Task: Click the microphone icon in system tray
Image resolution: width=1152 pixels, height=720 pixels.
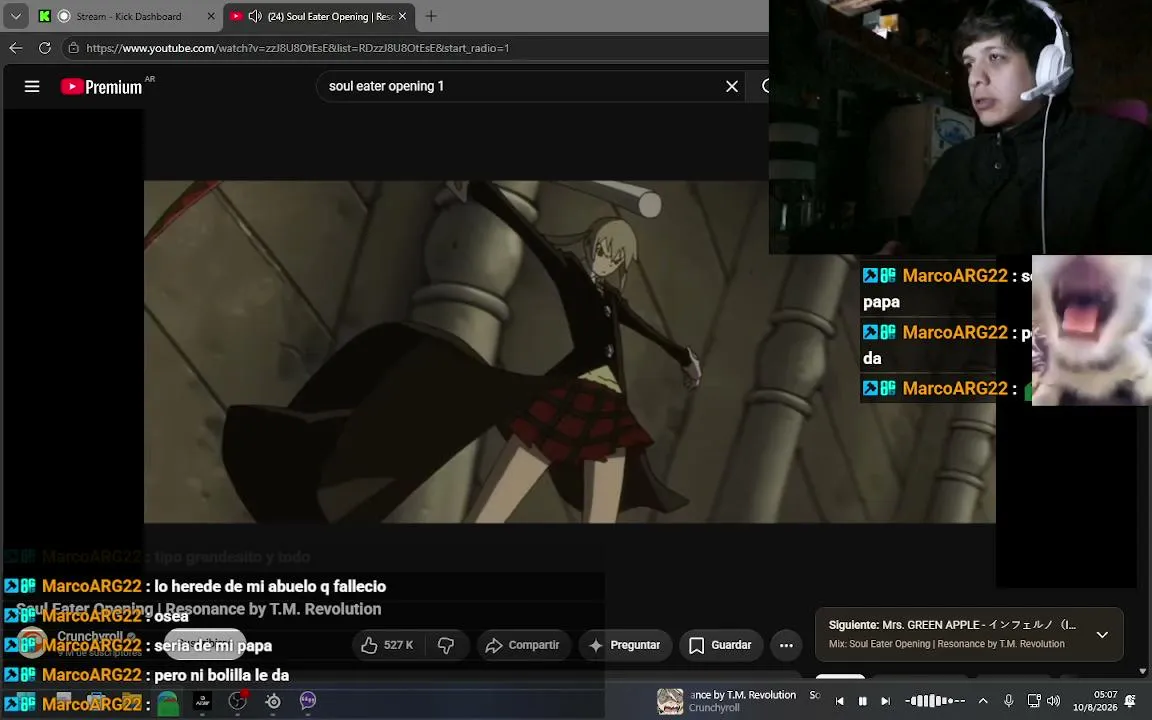Action: point(1009,701)
